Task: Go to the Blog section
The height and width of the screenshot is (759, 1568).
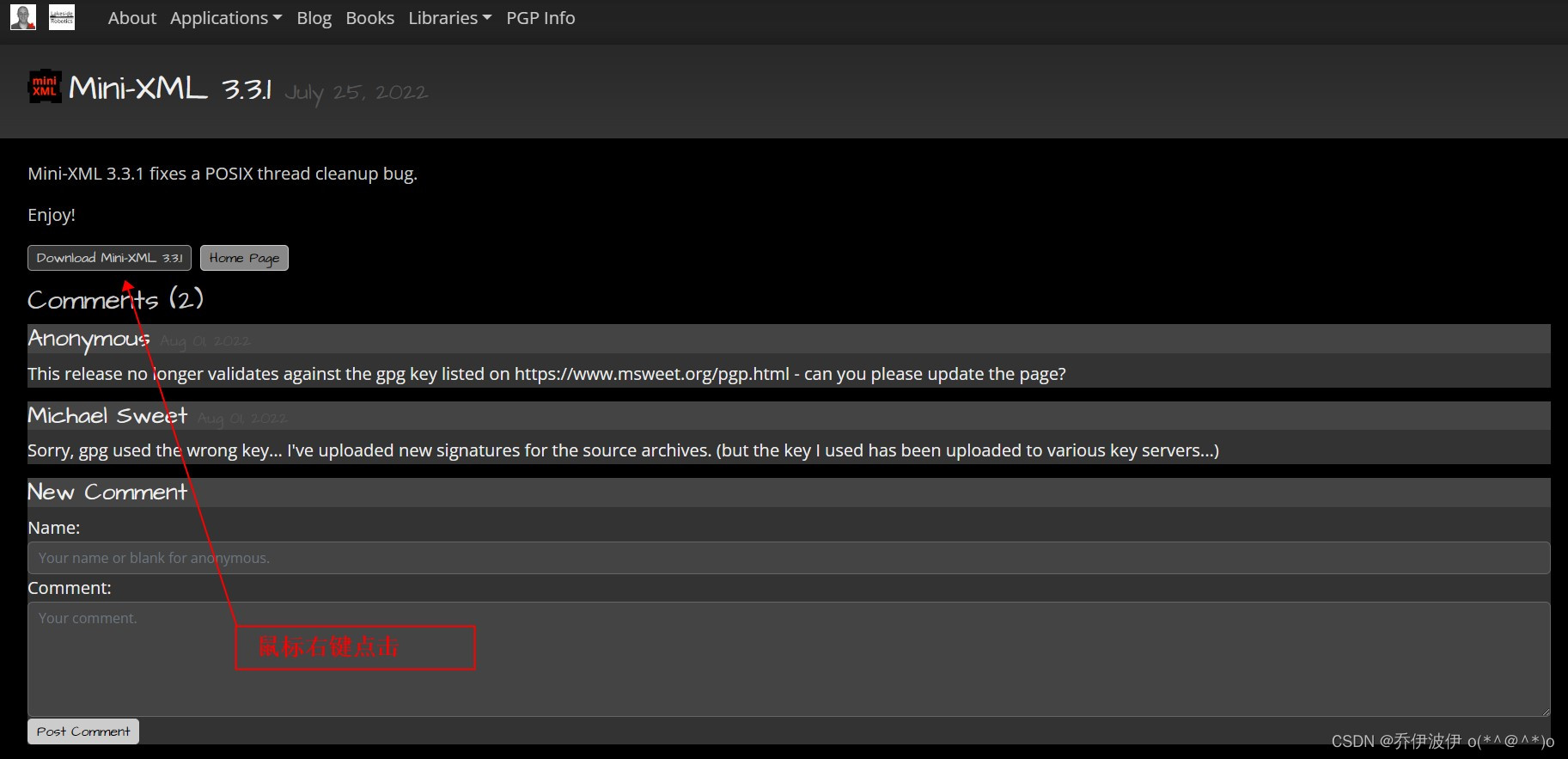Action: pos(314,18)
